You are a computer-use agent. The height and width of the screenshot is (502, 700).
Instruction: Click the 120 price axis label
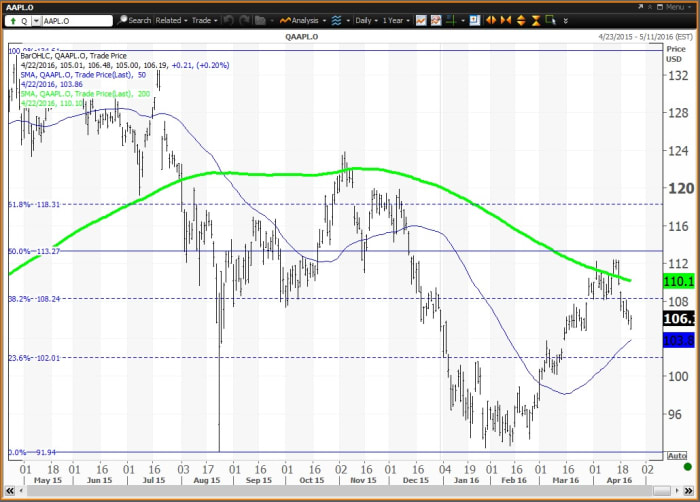coord(681,188)
